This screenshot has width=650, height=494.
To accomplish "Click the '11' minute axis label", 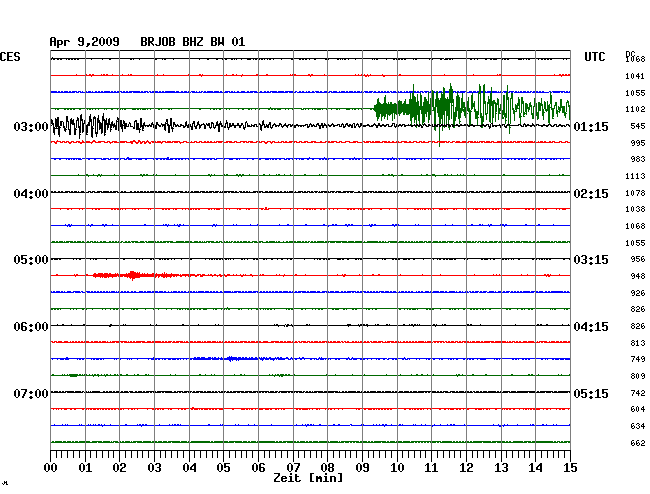I will 431,468.
